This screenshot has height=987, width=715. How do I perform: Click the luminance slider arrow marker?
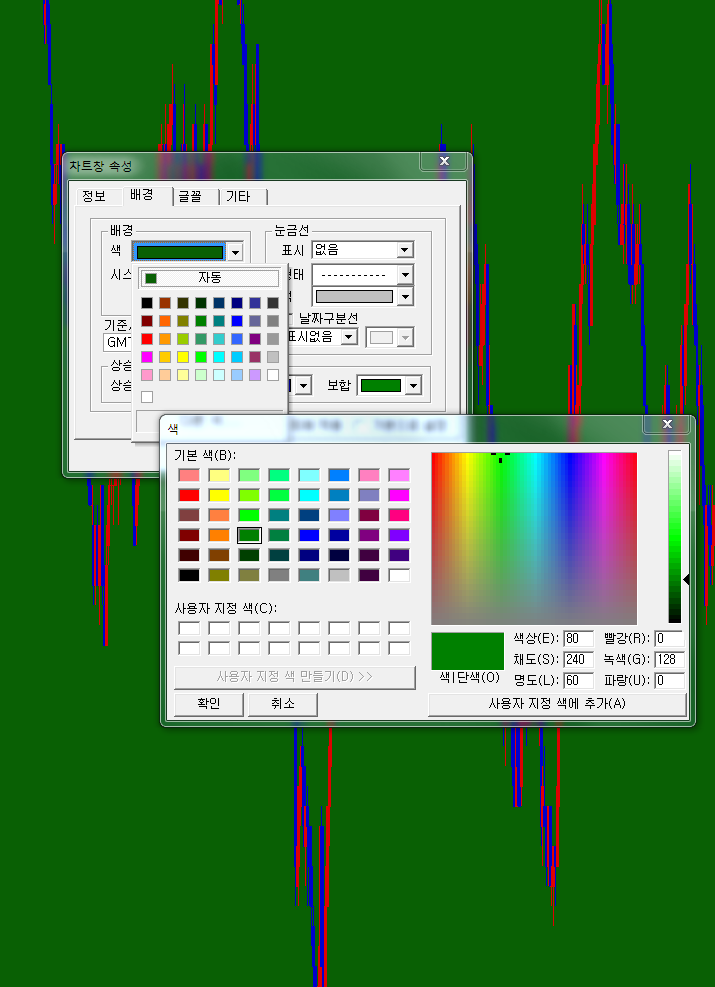pyautogui.click(x=686, y=579)
